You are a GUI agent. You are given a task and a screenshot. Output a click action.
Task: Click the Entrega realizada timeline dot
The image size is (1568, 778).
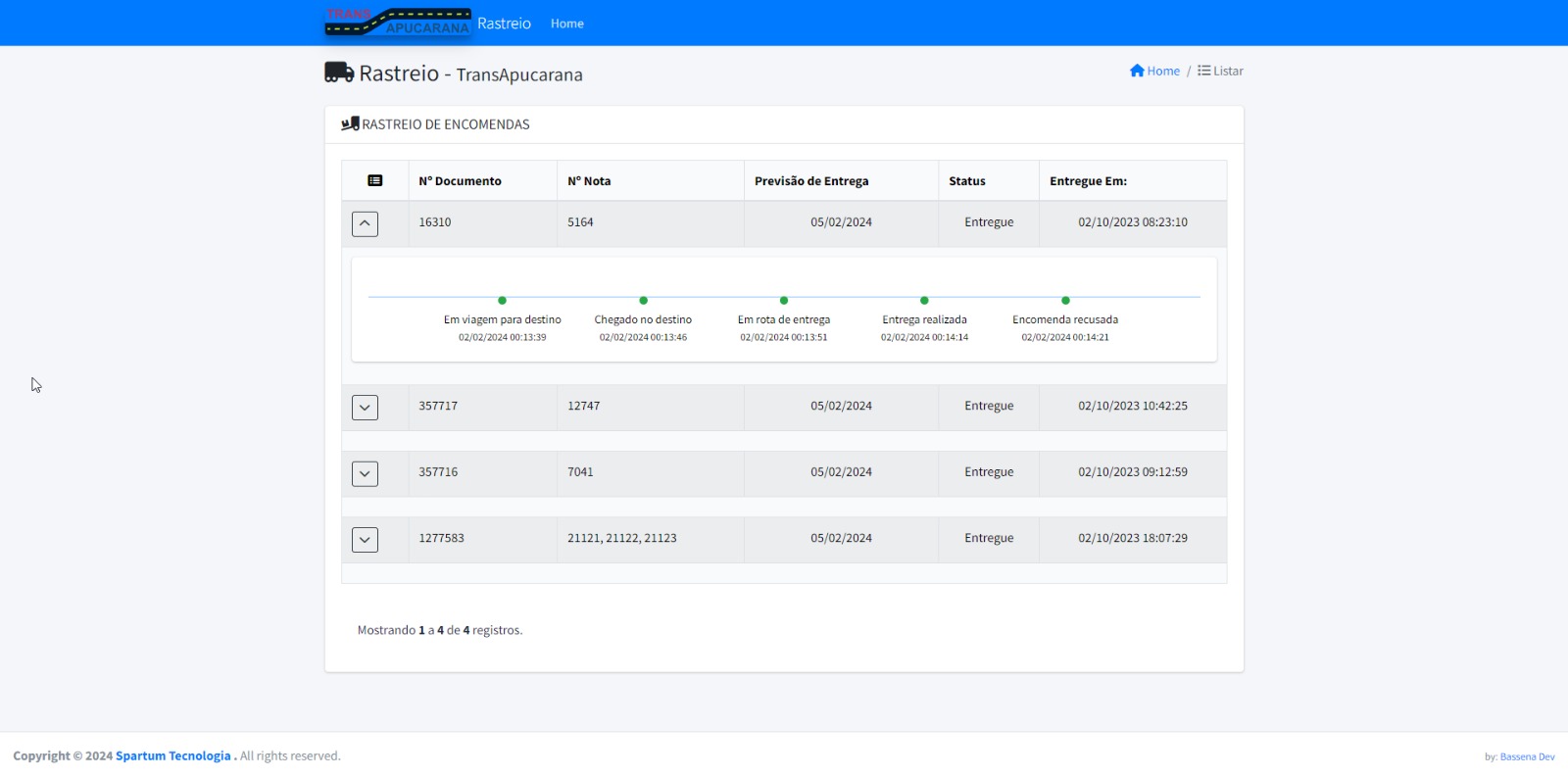coord(924,300)
